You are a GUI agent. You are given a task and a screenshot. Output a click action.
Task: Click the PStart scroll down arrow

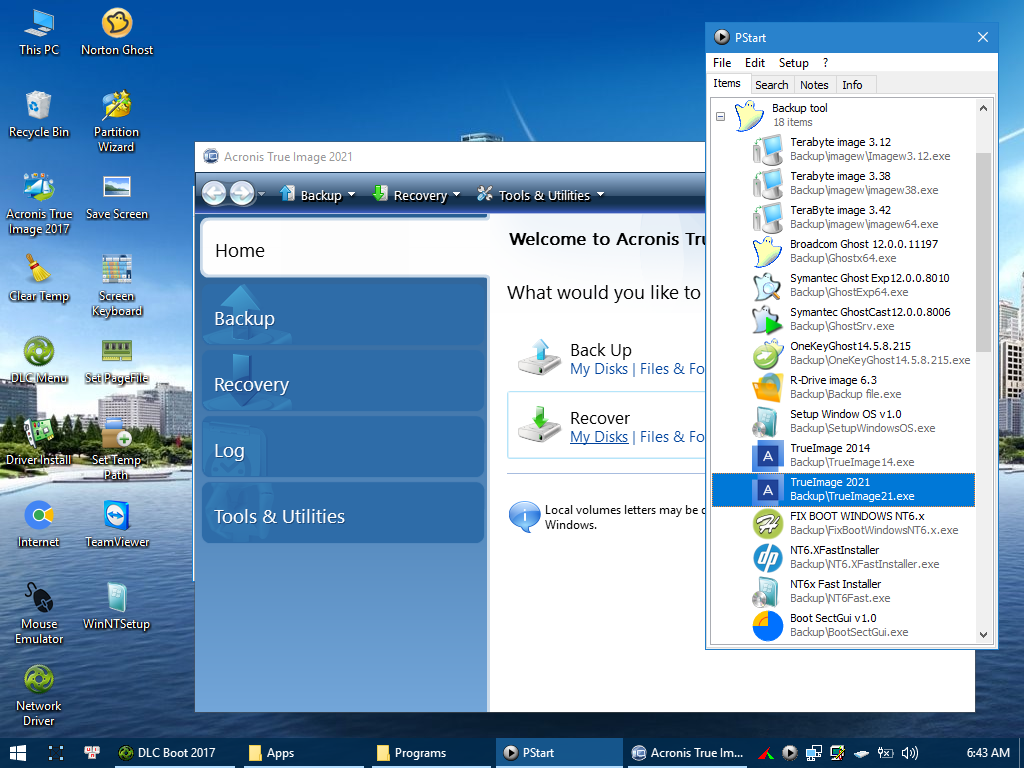[x=984, y=634]
